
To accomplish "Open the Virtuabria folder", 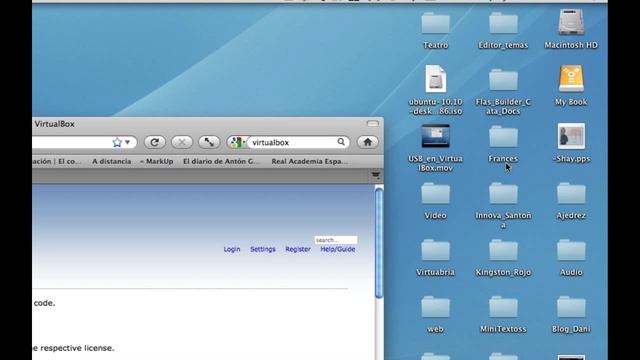I will (435, 250).
